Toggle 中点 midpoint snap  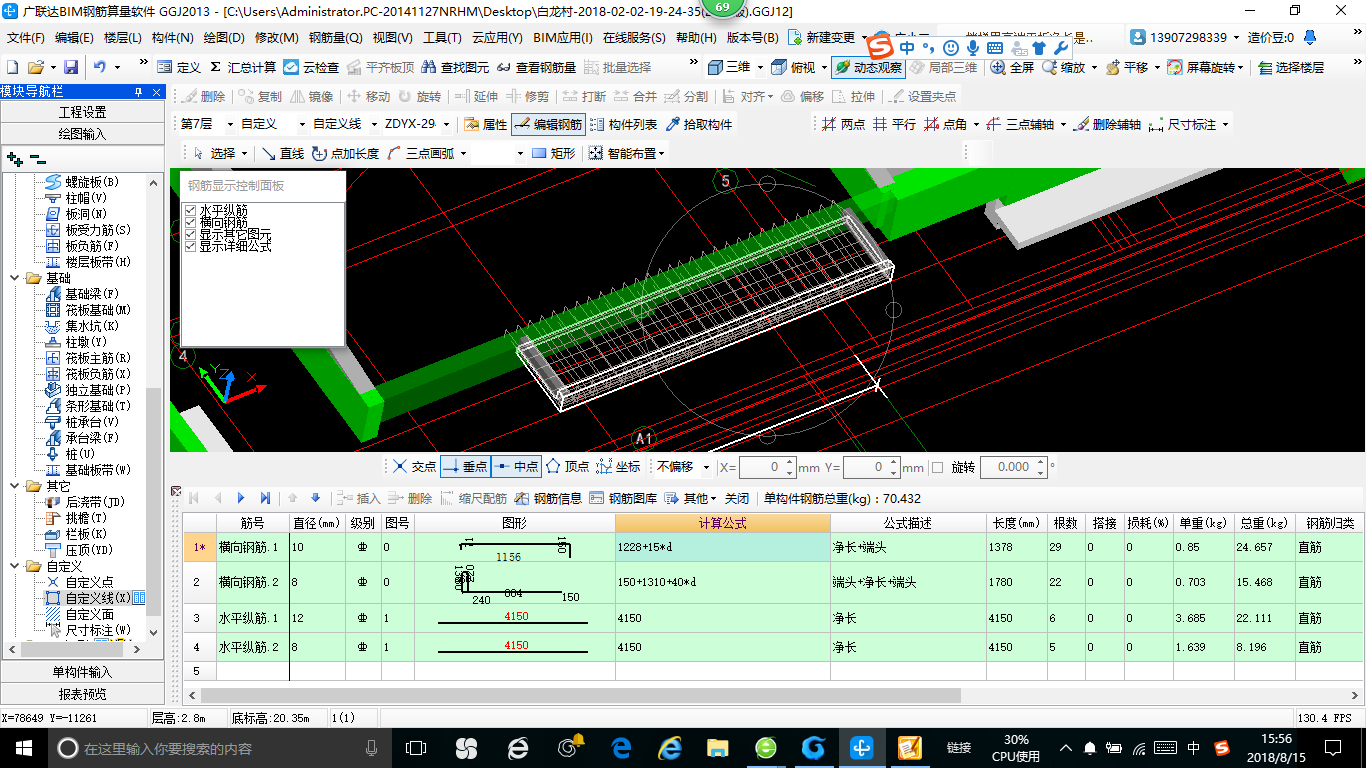pos(515,466)
